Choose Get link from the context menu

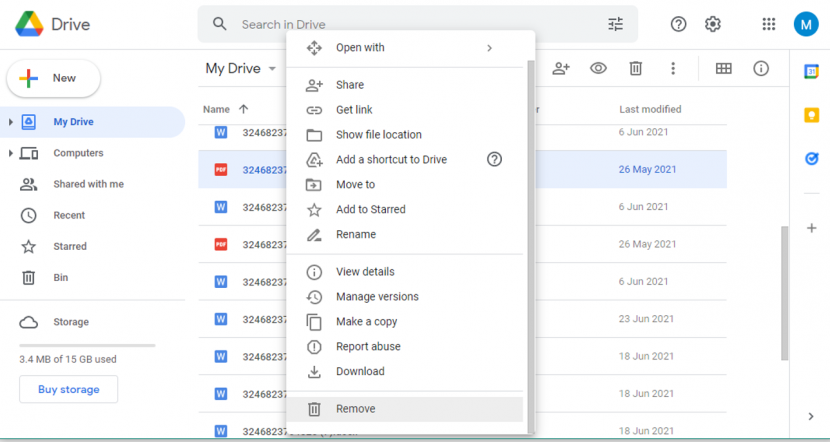[x=405, y=110]
